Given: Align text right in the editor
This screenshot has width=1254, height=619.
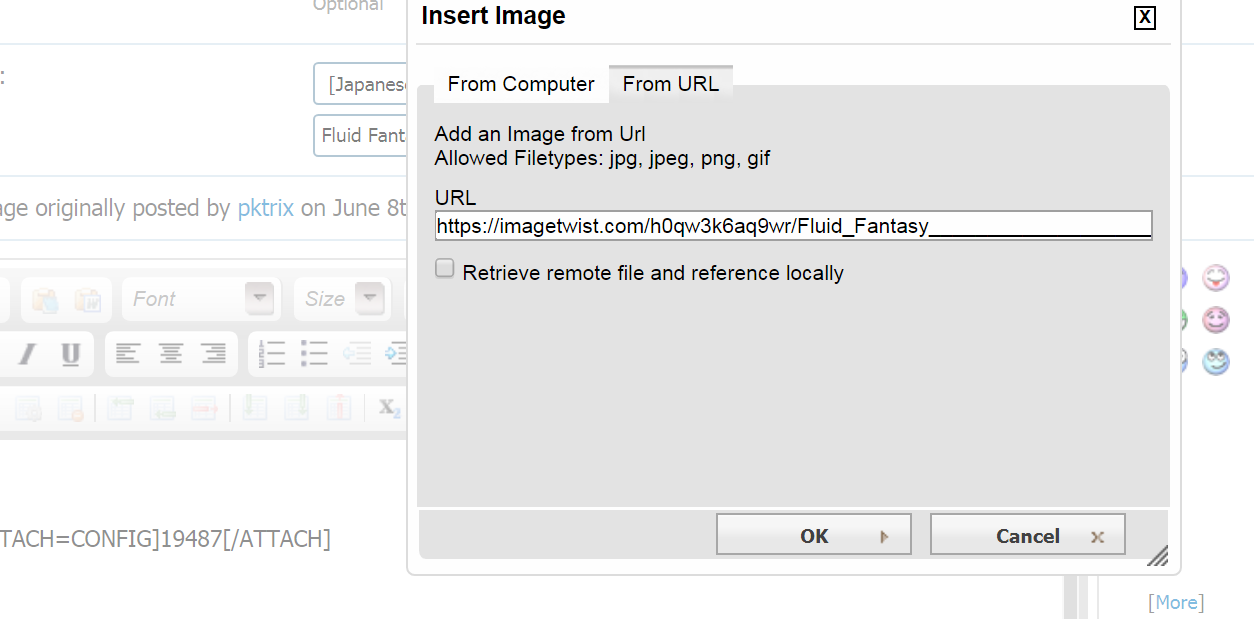Looking at the screenshot, I should 214,354.
